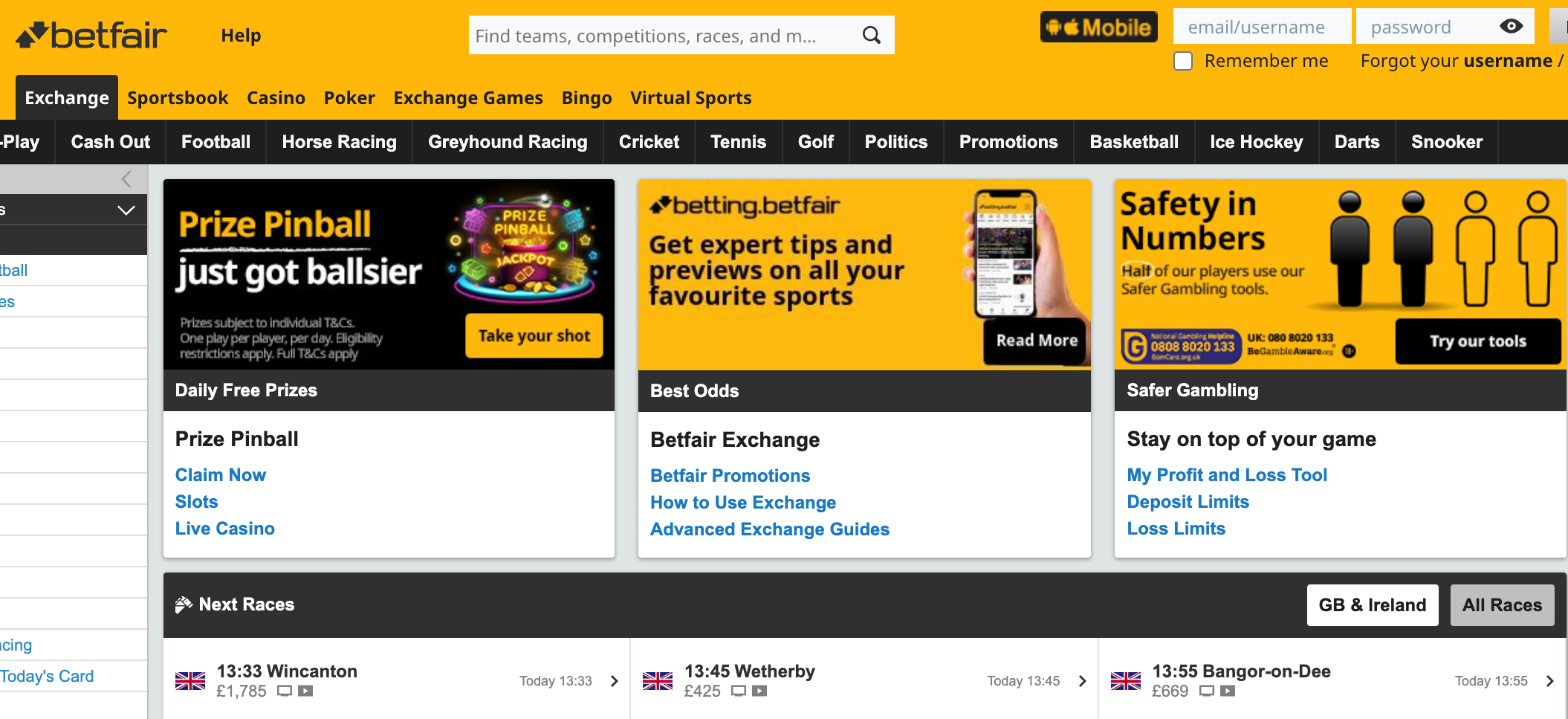
Task: Click the live video icon for Wincanton
Action: [x=305, y=691]
